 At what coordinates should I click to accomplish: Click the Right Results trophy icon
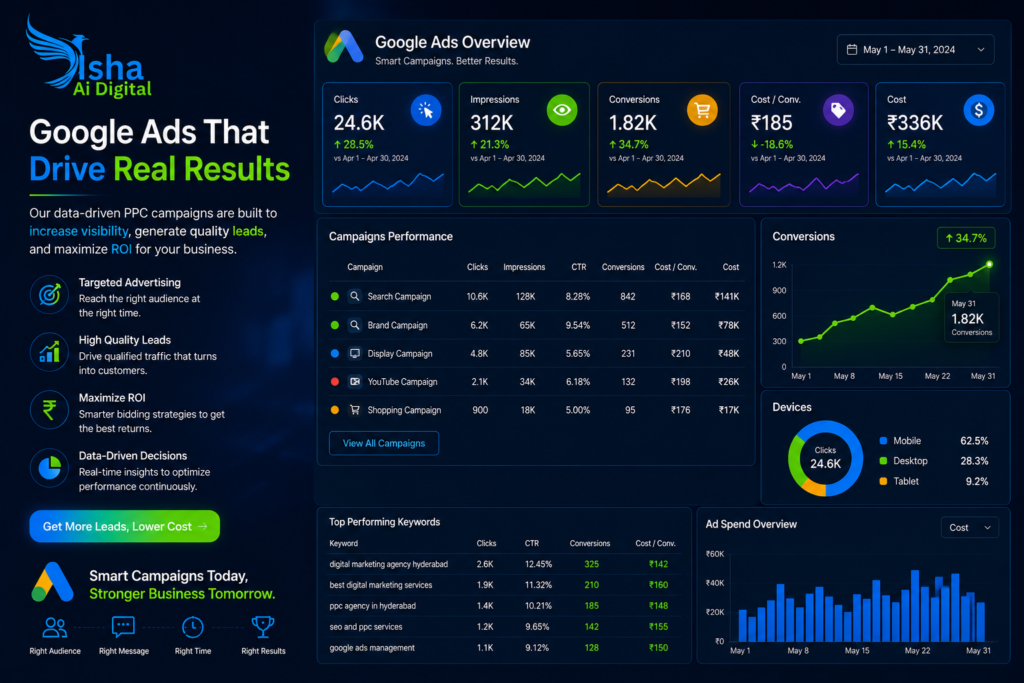[x=263, y=627]
